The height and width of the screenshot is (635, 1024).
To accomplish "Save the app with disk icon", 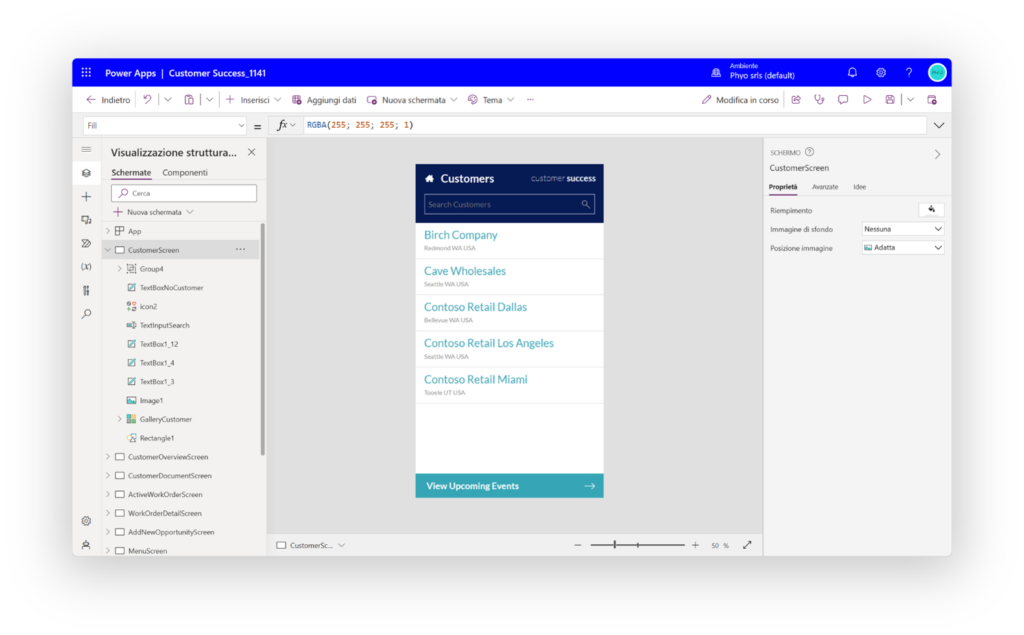I will (x=889, y=99).
